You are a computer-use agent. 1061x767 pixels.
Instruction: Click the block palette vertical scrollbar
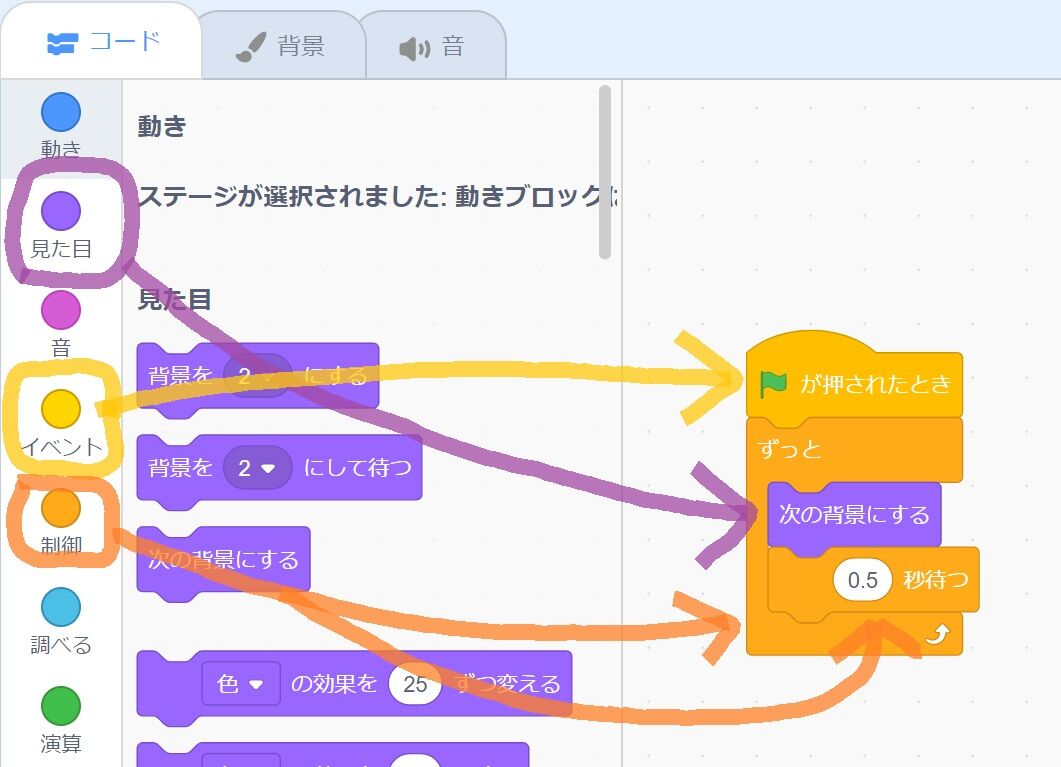605,172
